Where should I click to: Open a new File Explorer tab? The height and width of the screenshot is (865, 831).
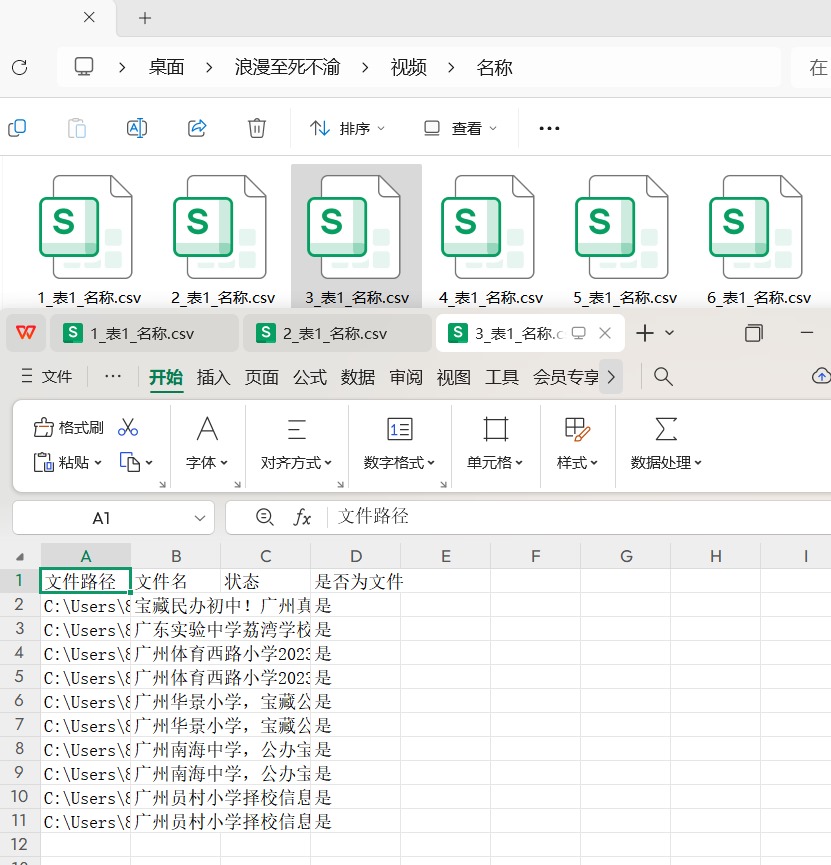coord(145,18)
